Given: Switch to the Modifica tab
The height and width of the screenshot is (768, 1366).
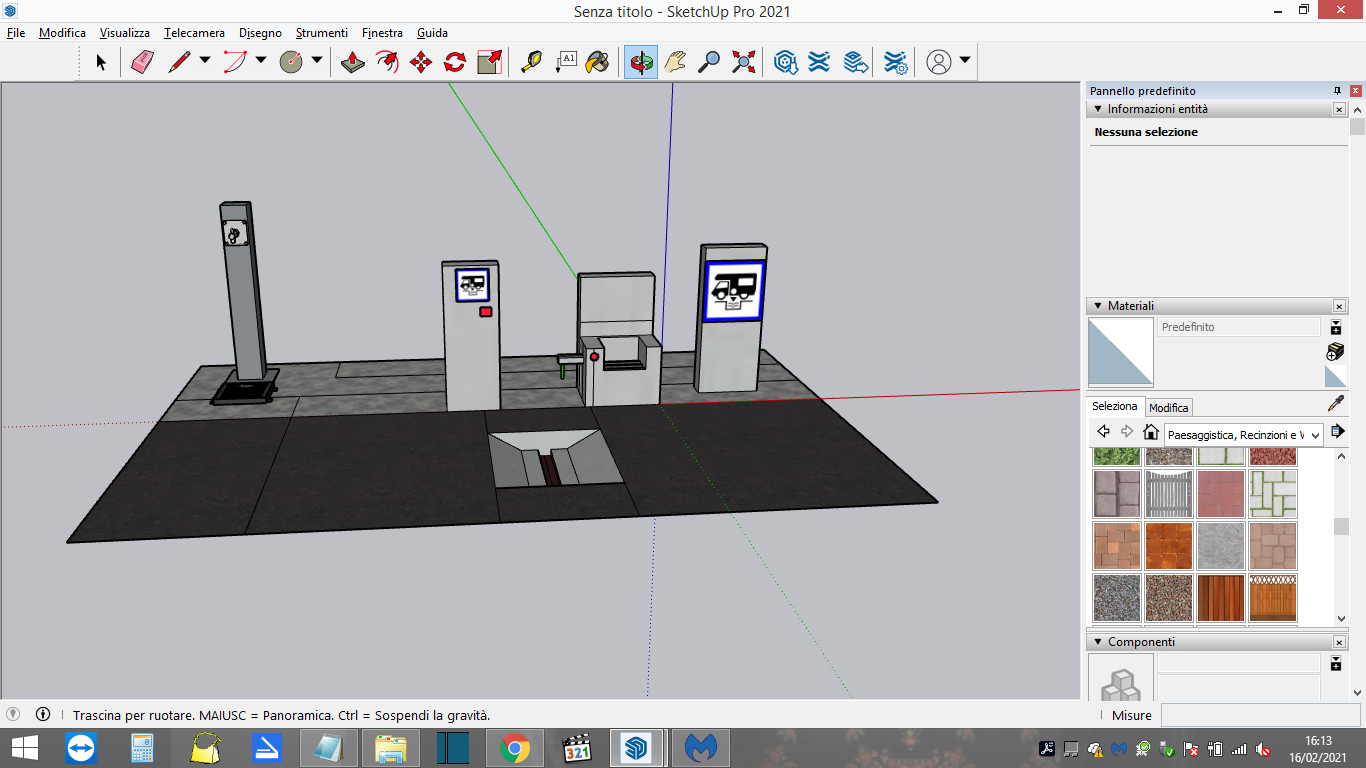Looking at the screenshot, I should (x=1168, y=407).
